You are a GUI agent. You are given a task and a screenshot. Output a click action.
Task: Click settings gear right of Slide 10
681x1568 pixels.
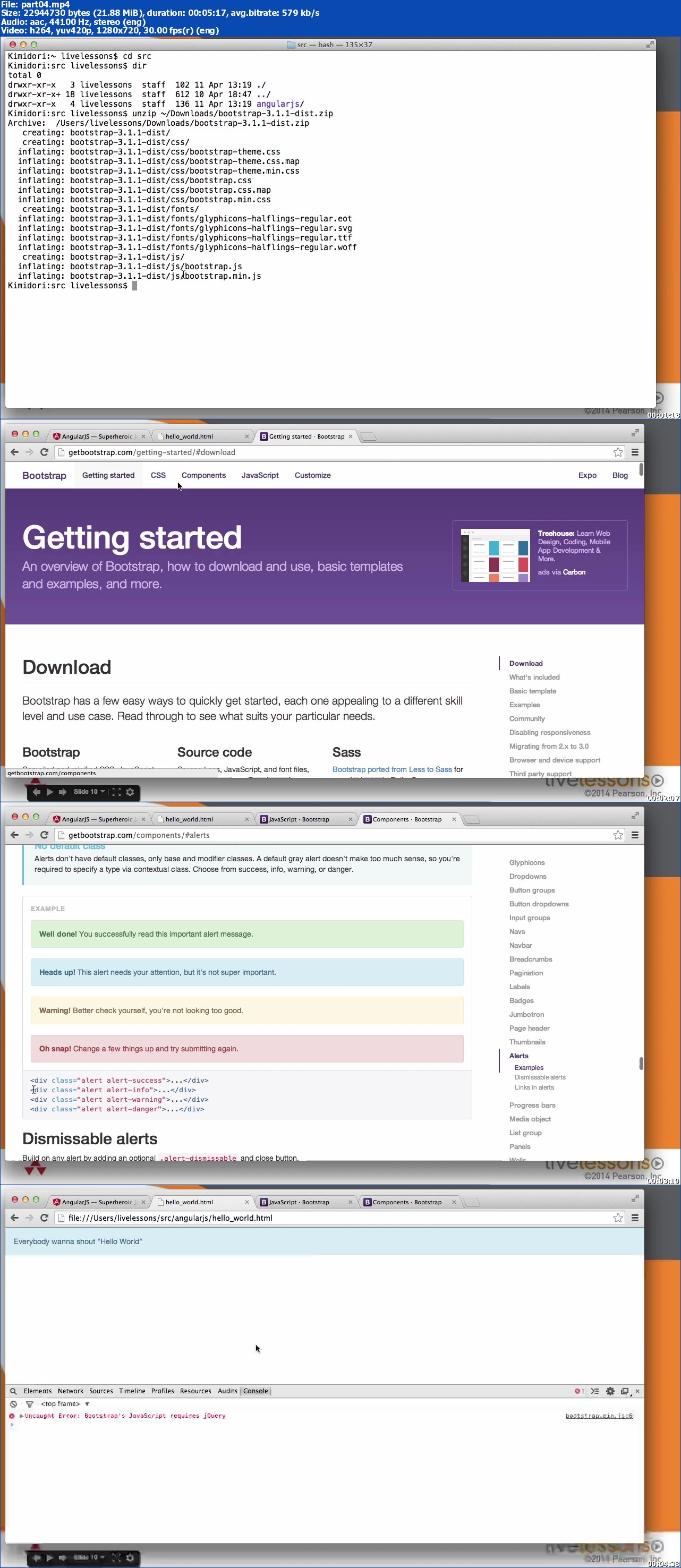click(x=130, y=791)
